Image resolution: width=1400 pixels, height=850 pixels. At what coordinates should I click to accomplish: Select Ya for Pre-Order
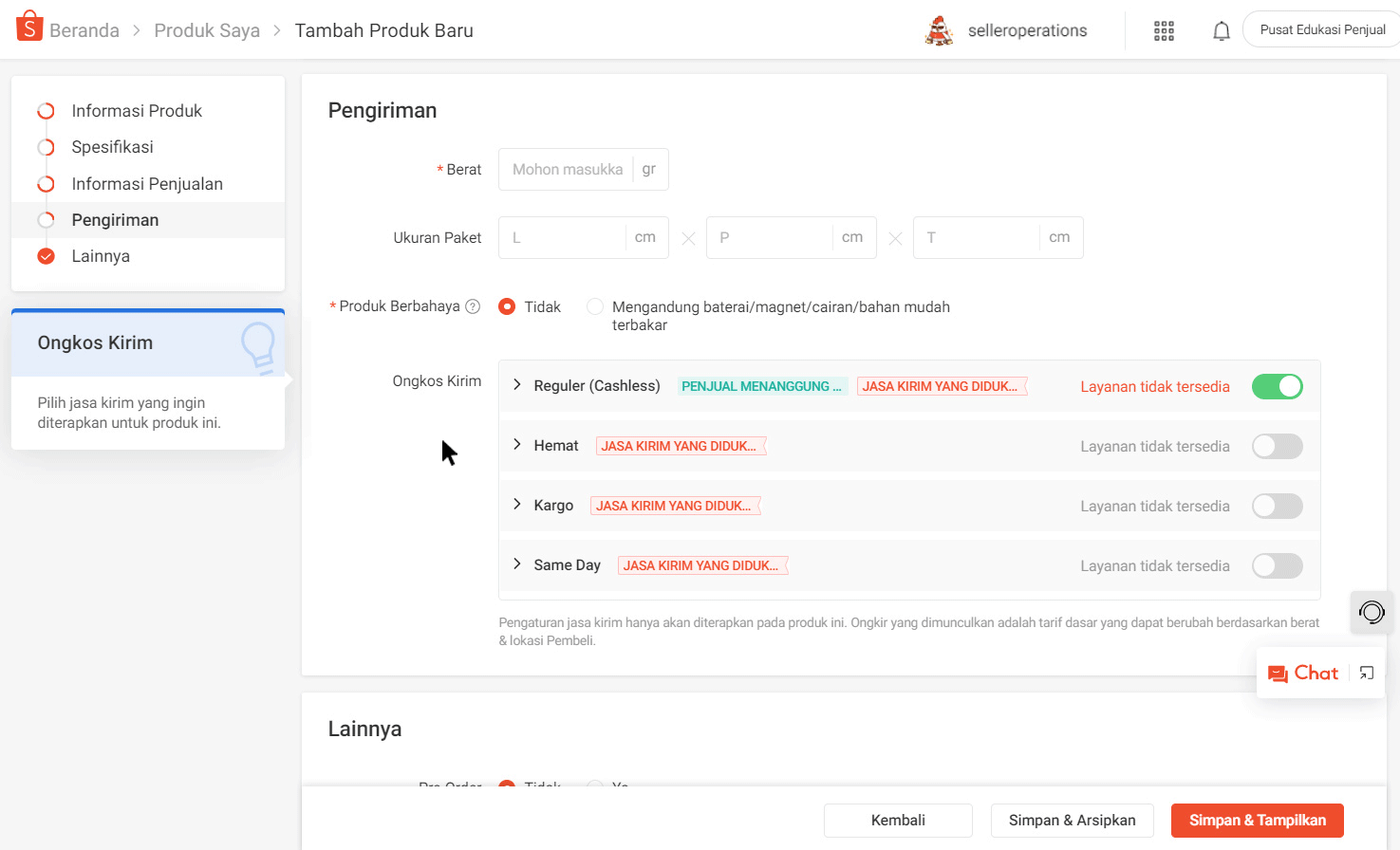(x=595, y=786)
